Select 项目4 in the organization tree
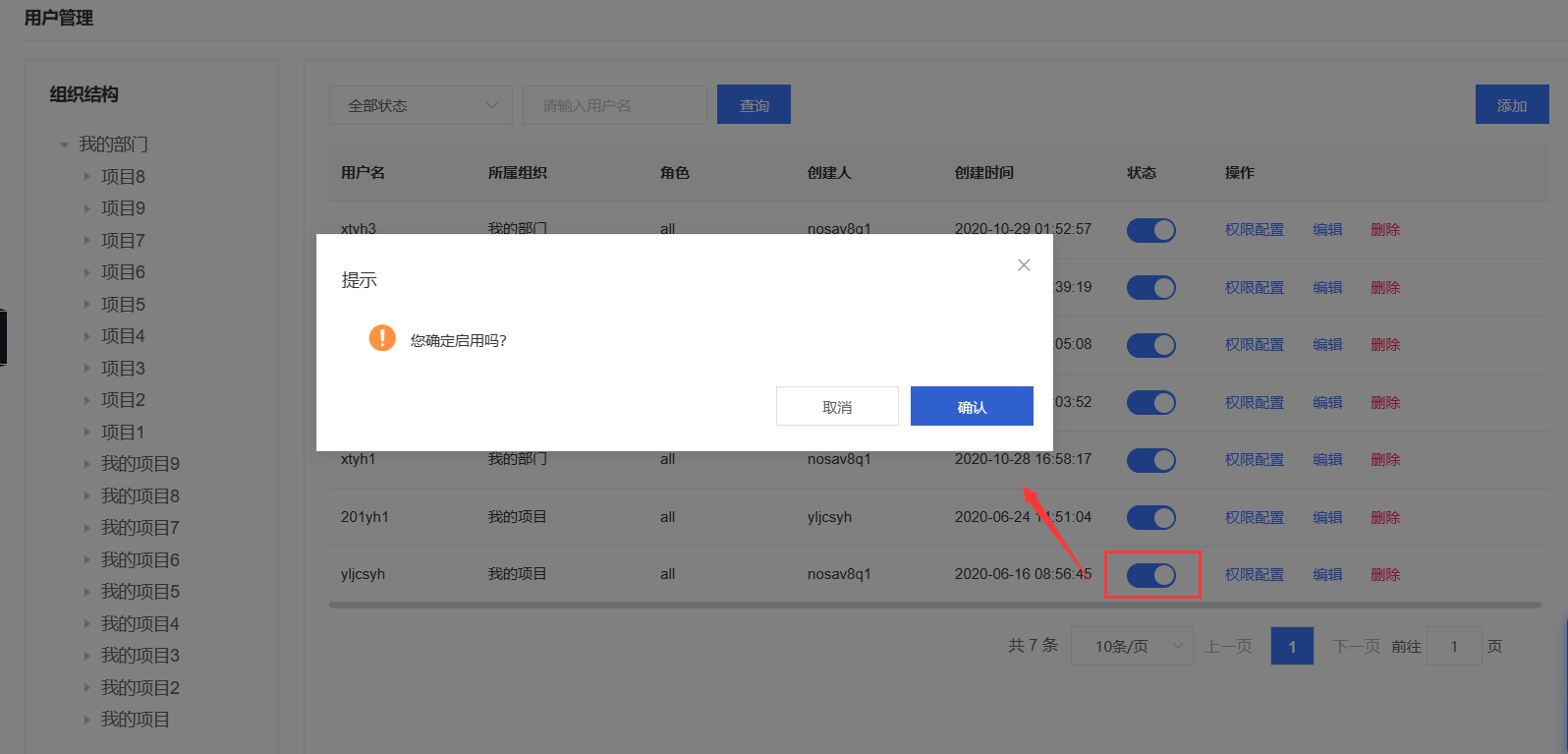The image size is (1568, 754). pyautogui.click(x=123, y=336)
